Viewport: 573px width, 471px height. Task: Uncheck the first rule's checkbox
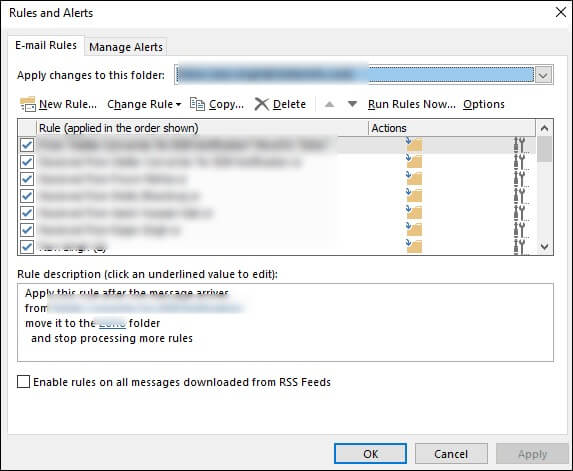[x=27, y=145]
